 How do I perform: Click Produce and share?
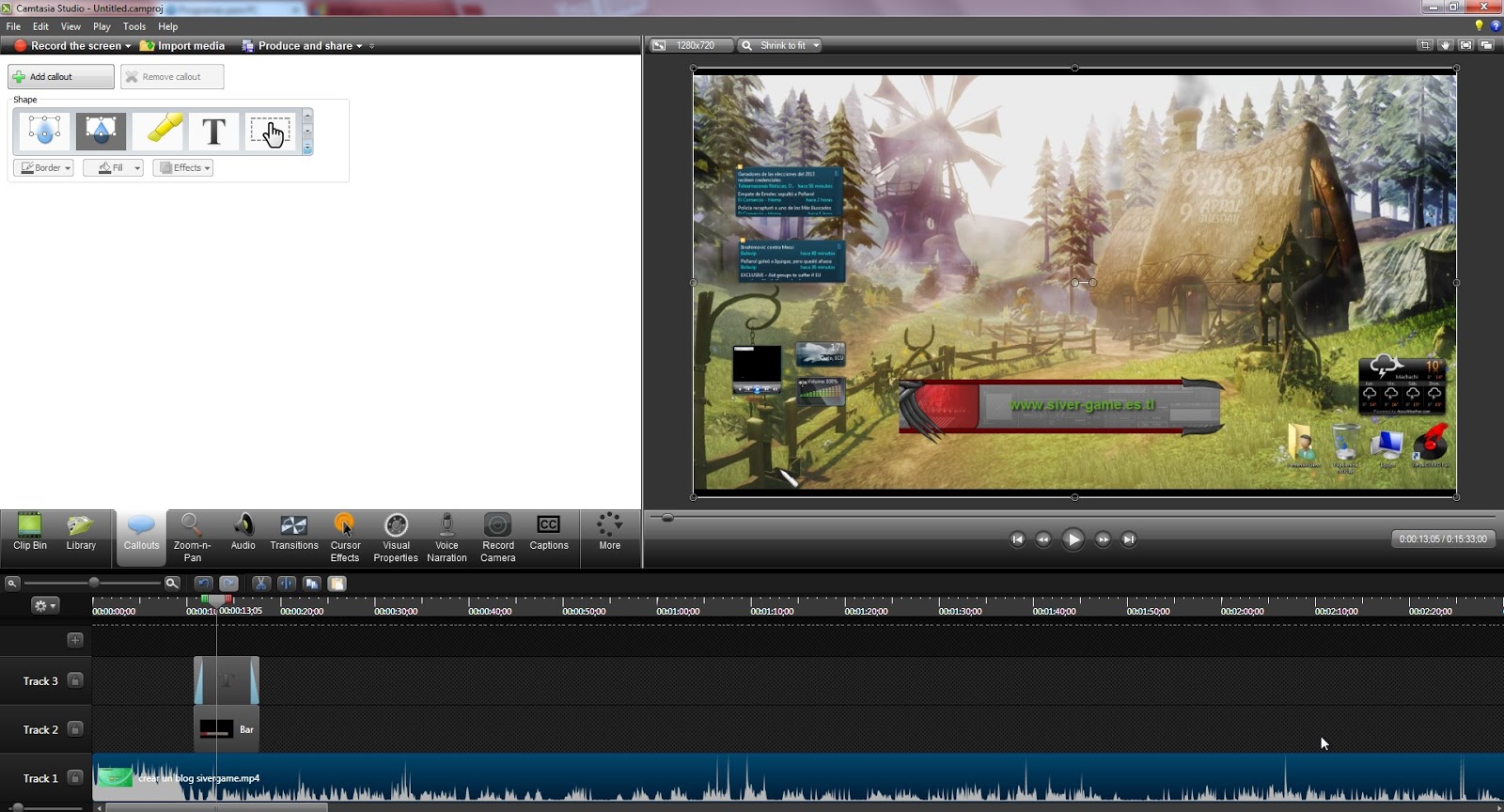click(296, 45)
